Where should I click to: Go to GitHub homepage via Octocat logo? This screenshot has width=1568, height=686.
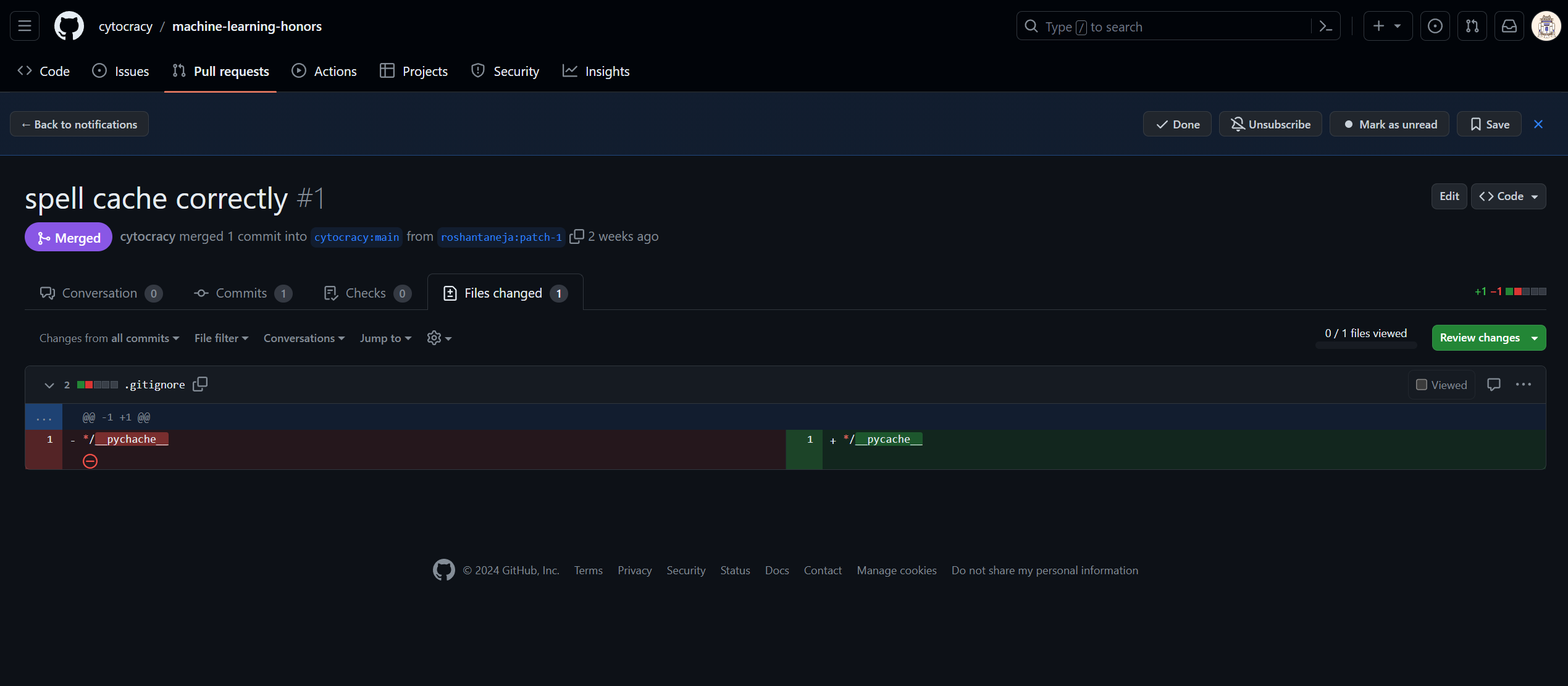click(69, 26)
